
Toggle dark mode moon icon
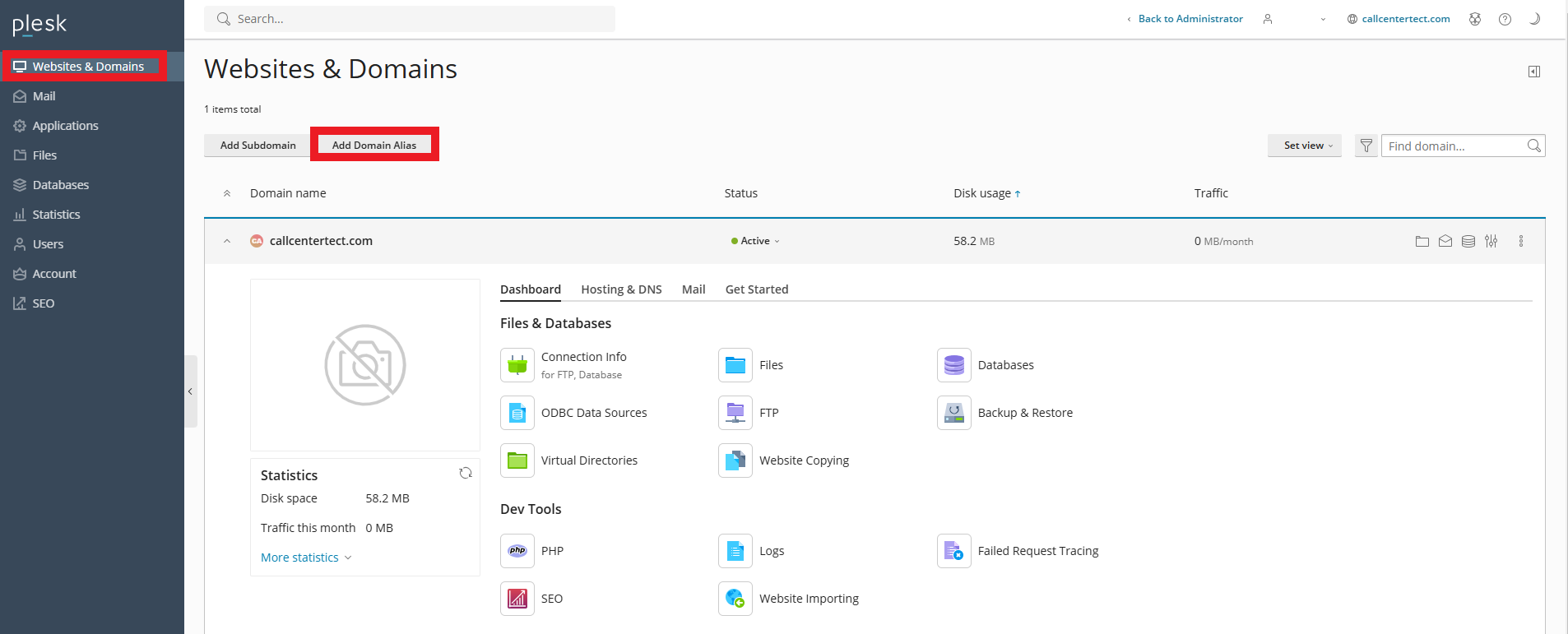1534,19
